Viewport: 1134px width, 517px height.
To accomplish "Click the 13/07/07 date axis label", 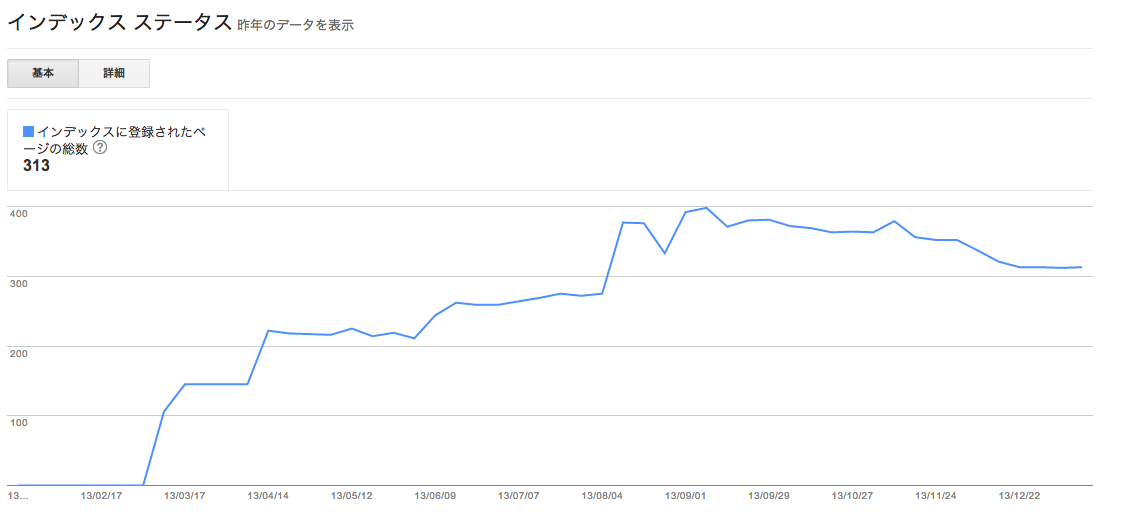I will click(519, 496).
